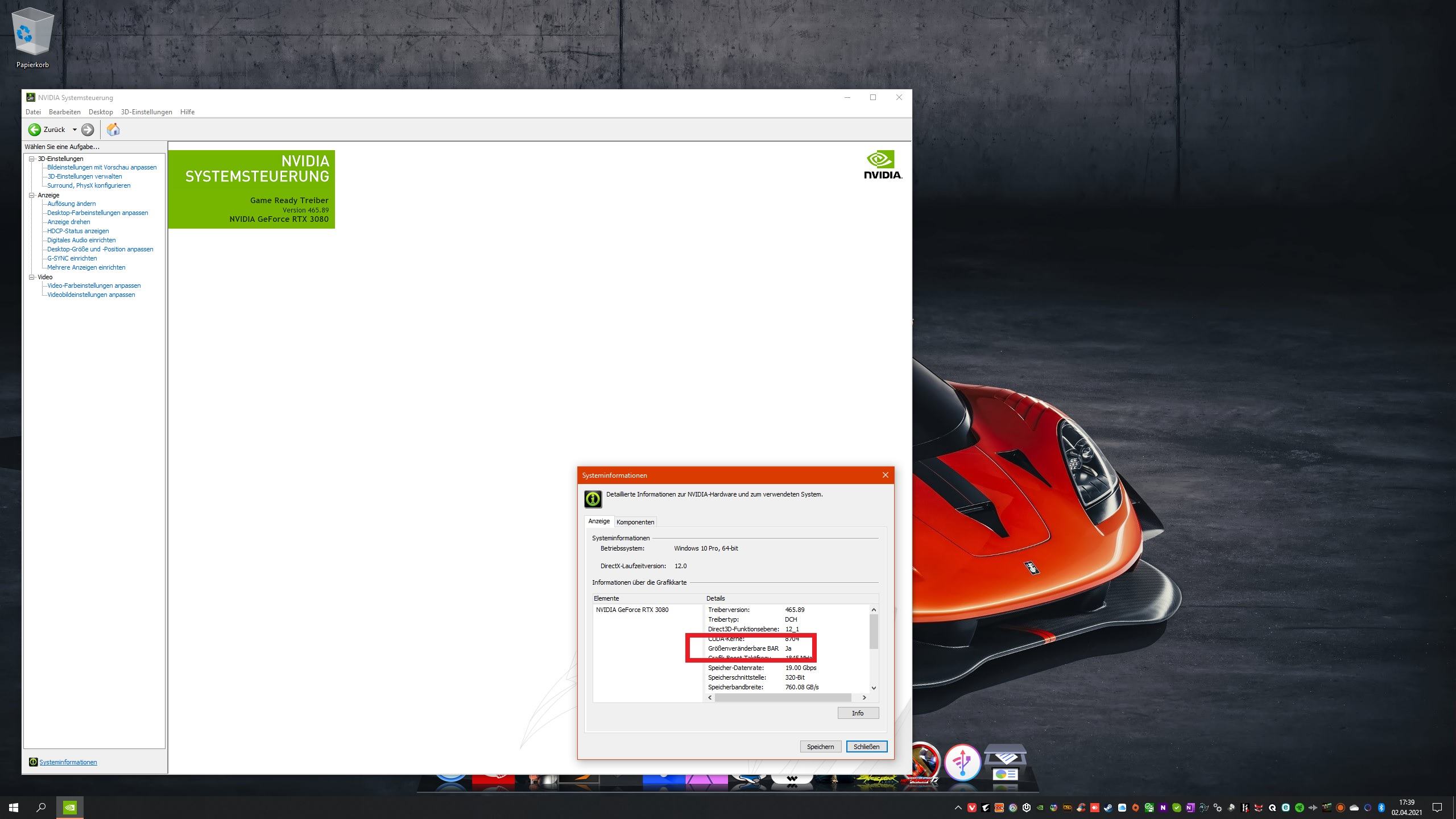Switch to the Anzeige tab in dialog
This screenshot has width=1456, height=819.
[599, 521]
